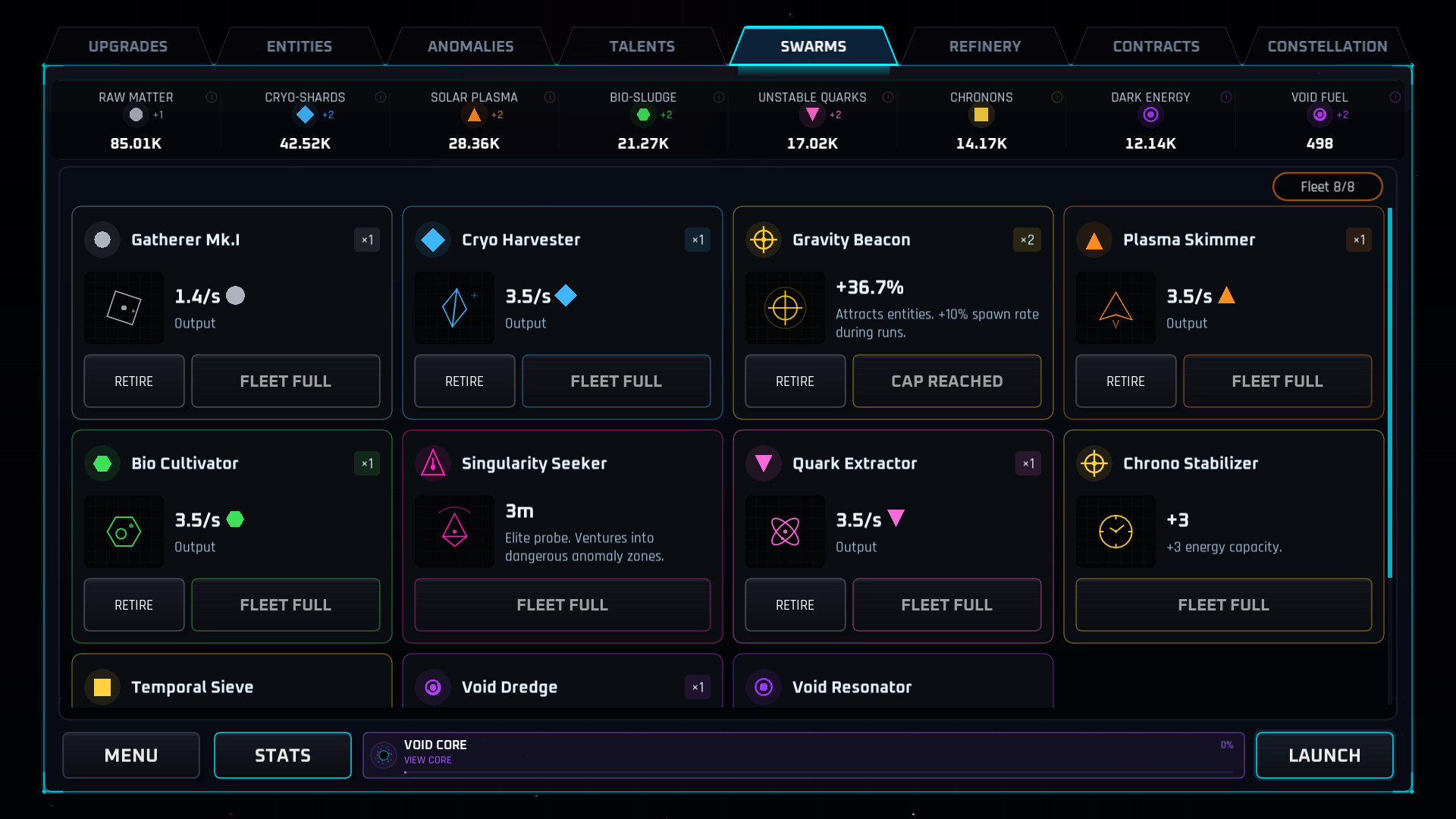The width and height of the screenshot is (1456, 819).
Task: Click the Dark Energy info icon
Action: (1226, 97)
